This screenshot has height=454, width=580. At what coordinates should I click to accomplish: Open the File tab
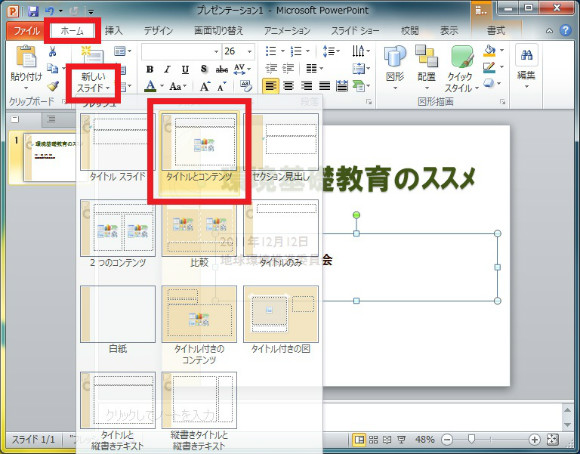(x=27, y=31)
